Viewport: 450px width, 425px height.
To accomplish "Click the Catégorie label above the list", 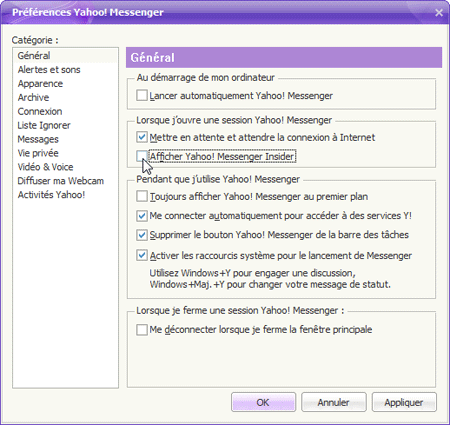I will 35,40.
